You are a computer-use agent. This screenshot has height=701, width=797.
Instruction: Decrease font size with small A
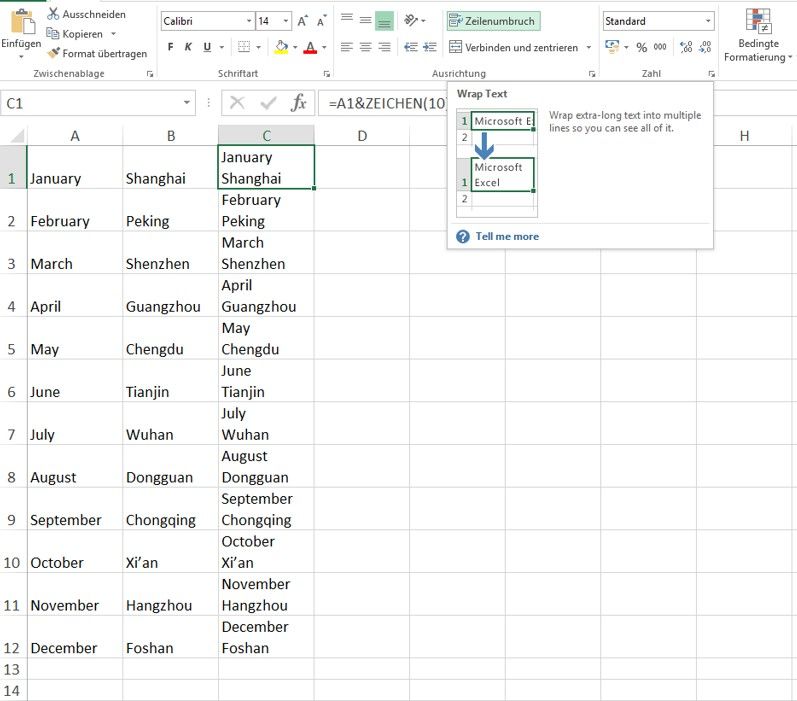(x=321, y=21)
